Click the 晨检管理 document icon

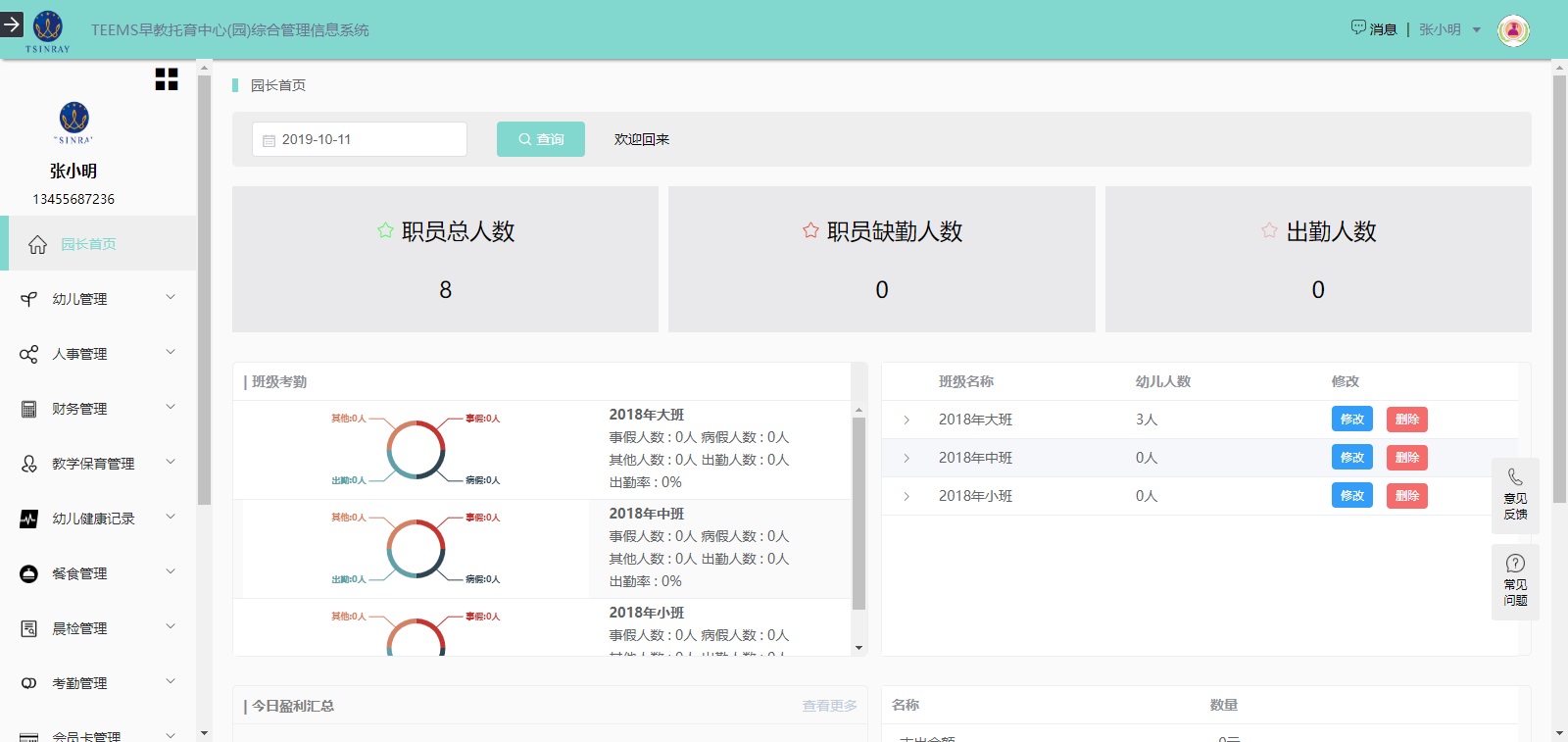coord(29,628)
